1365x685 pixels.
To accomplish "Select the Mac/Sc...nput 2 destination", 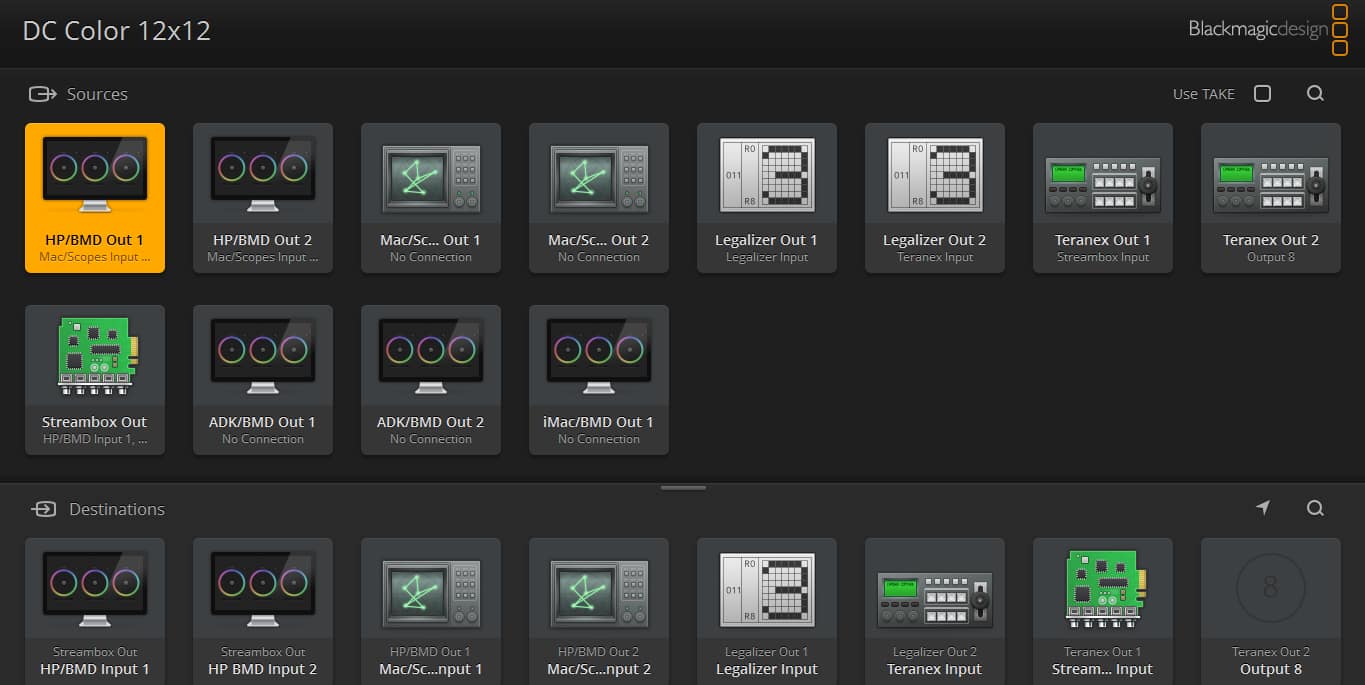I will 599,611.
